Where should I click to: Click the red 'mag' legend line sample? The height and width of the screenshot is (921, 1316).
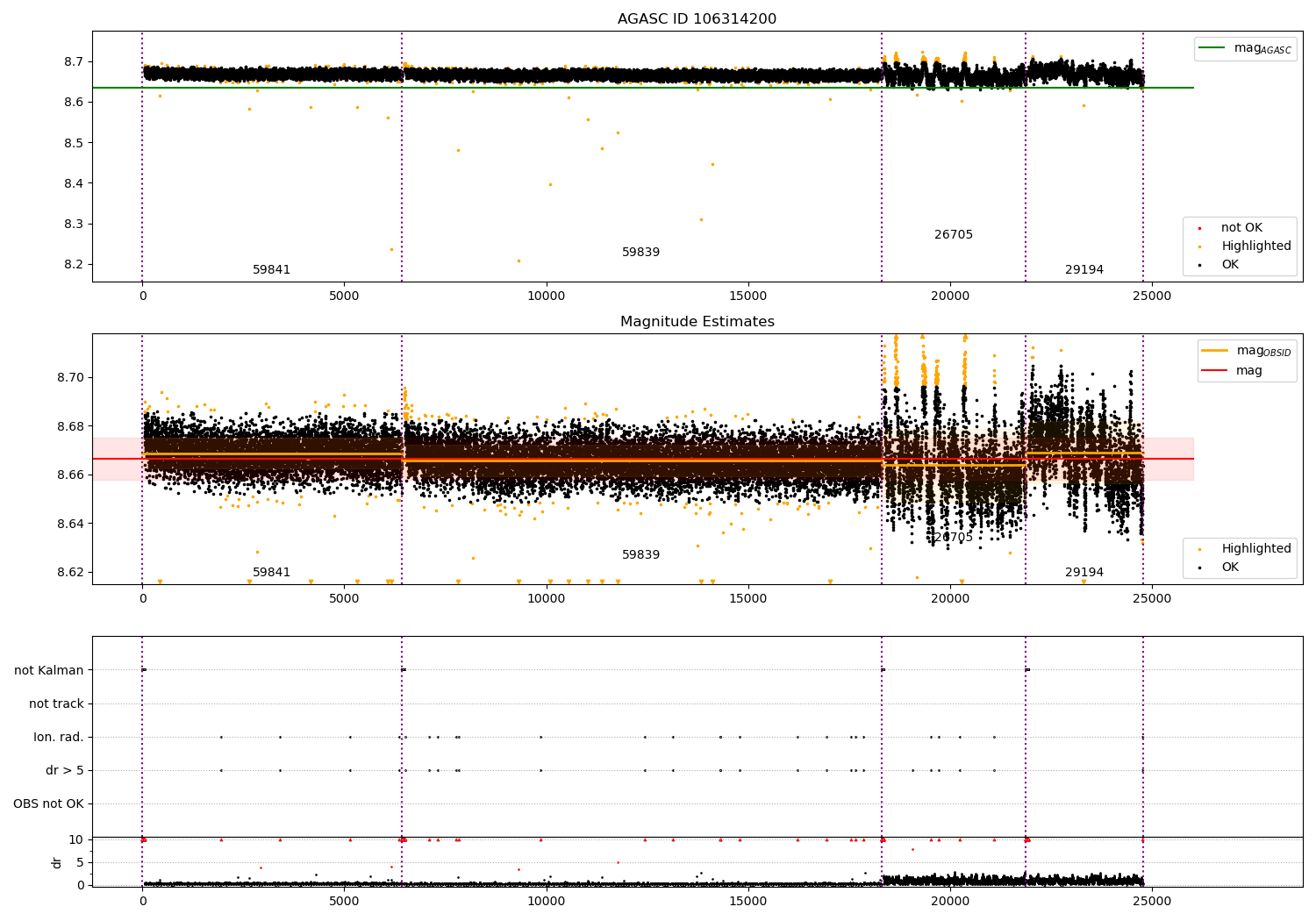pyautogui.click(x=1214, y=371)
